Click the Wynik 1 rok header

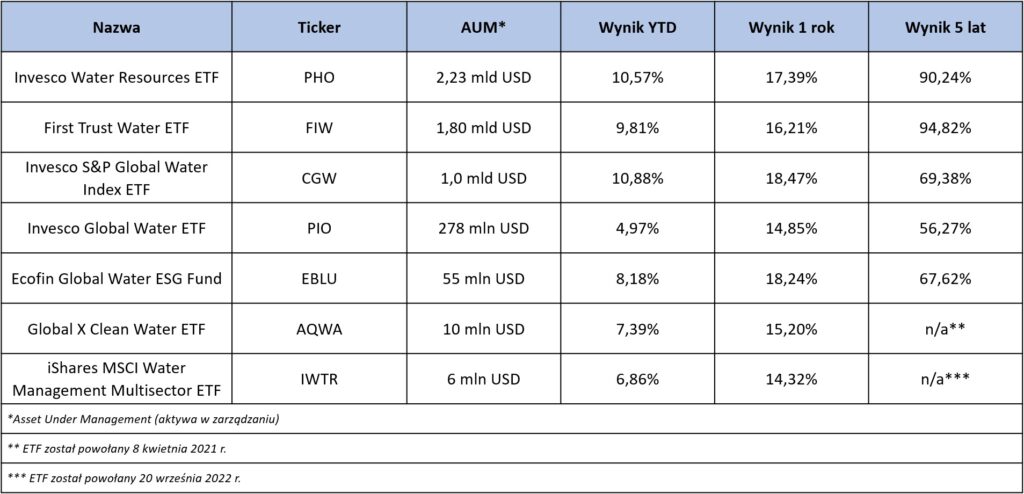tap(792, 27)
